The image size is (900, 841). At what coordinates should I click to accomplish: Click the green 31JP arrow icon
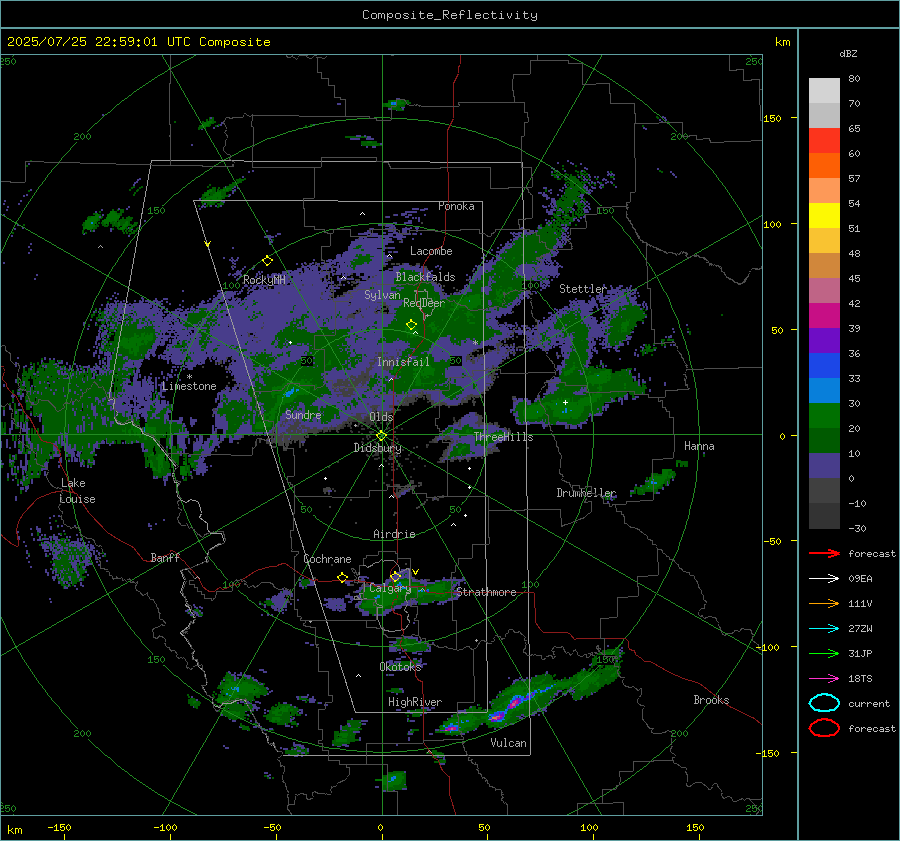tap(824, 653)
